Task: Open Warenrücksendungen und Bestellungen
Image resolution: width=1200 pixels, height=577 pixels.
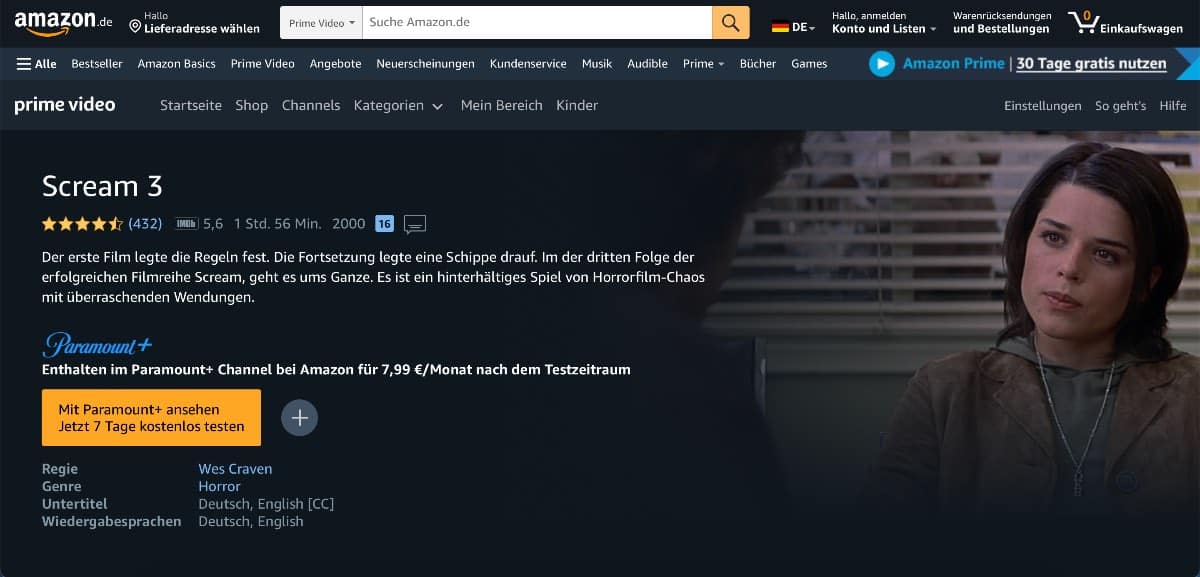Action: [x=1002, y=22]
